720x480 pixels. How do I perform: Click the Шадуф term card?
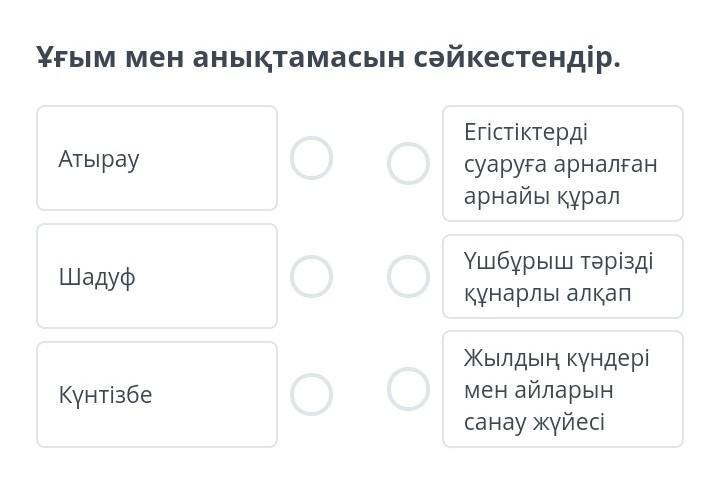coord(157,277)
